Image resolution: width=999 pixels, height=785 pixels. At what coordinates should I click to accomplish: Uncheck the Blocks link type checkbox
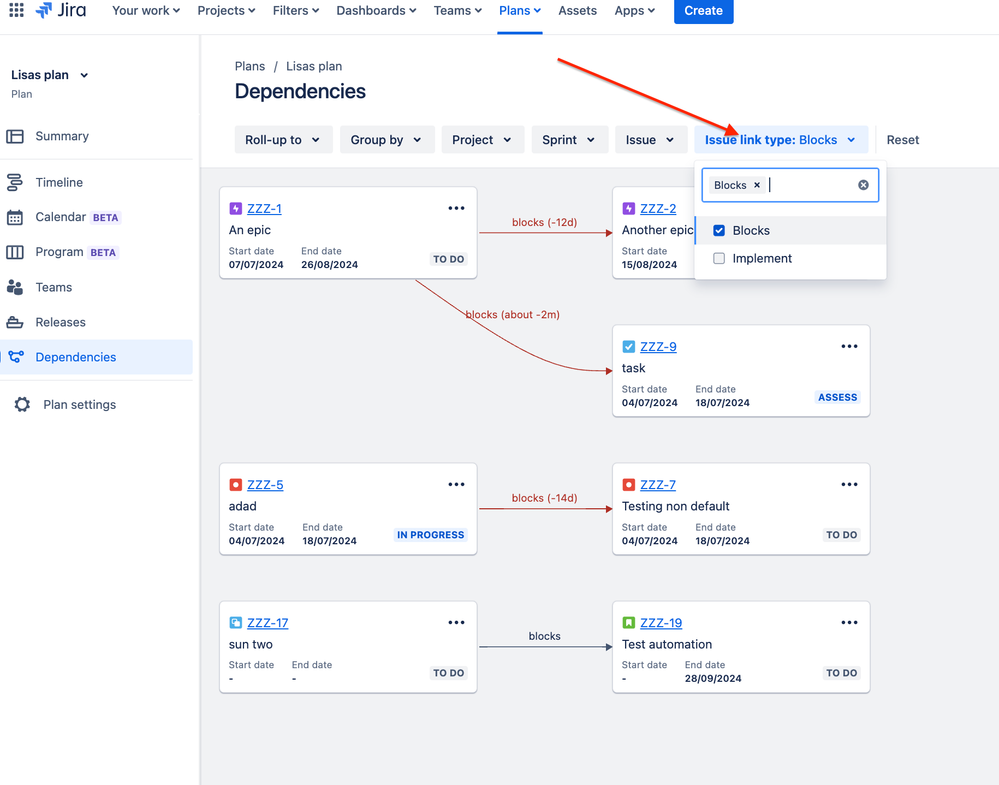(719, 231)
